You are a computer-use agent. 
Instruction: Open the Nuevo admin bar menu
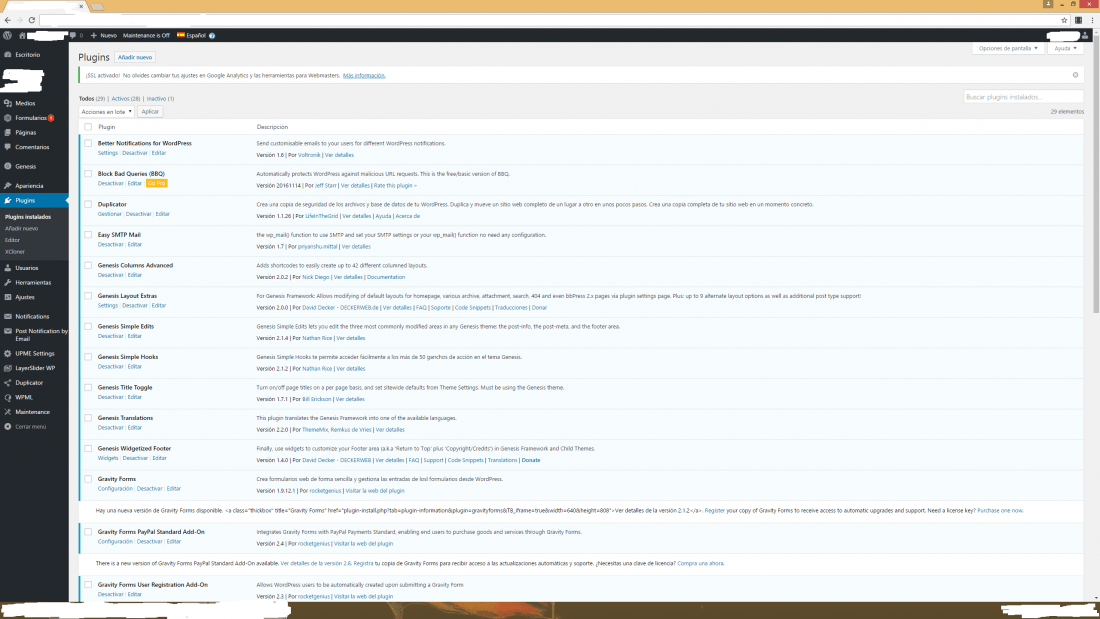(x=104, y=35)
